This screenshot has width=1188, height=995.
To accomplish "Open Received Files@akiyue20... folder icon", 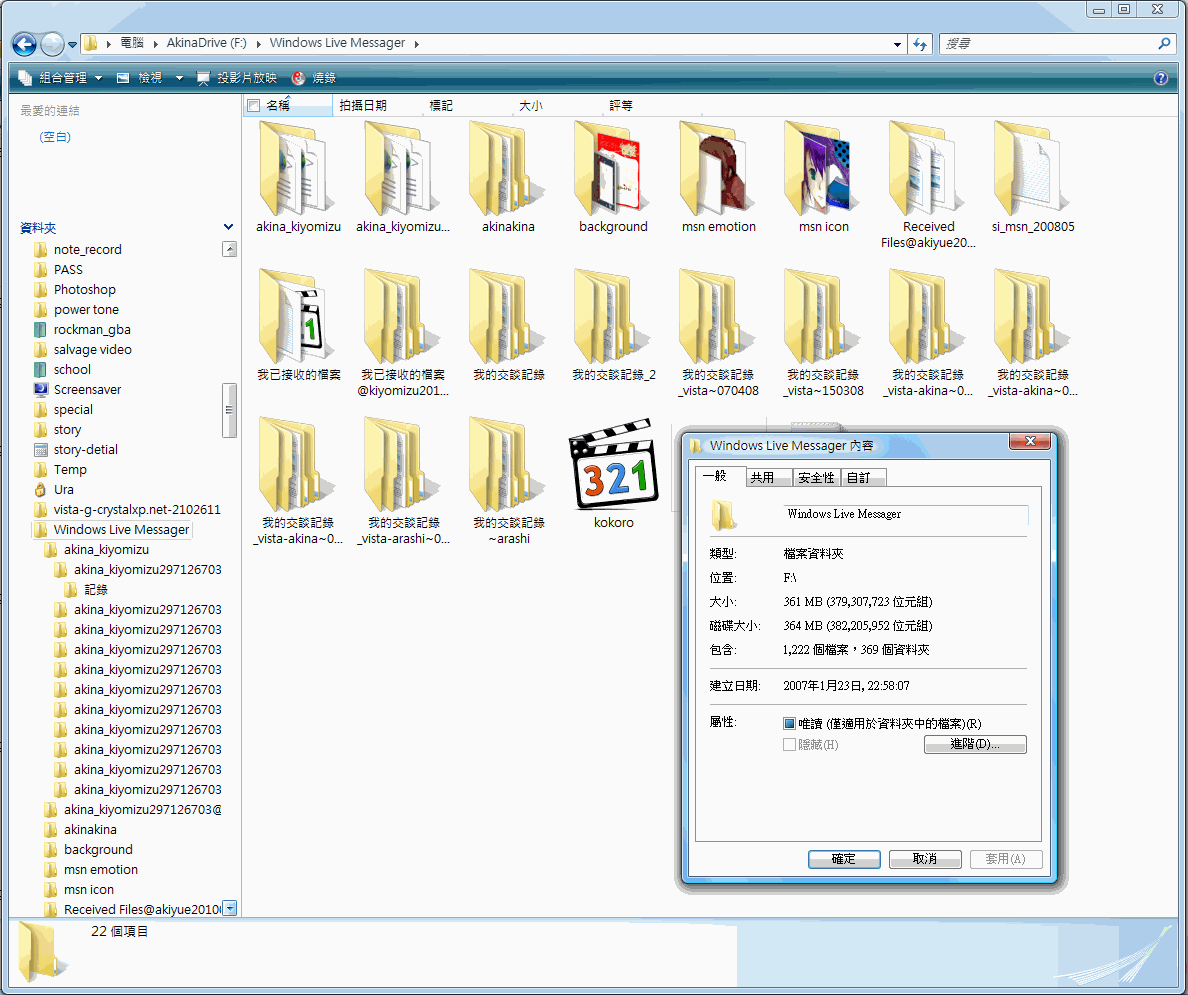I will 928,169.
